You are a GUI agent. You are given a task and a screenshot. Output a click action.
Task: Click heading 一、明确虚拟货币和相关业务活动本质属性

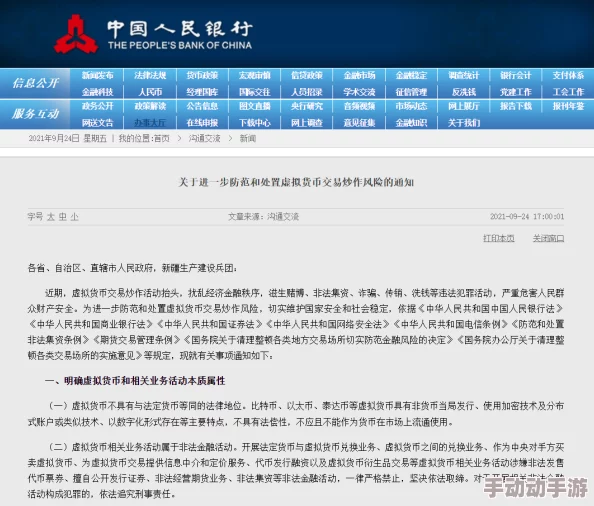point(135,381)
